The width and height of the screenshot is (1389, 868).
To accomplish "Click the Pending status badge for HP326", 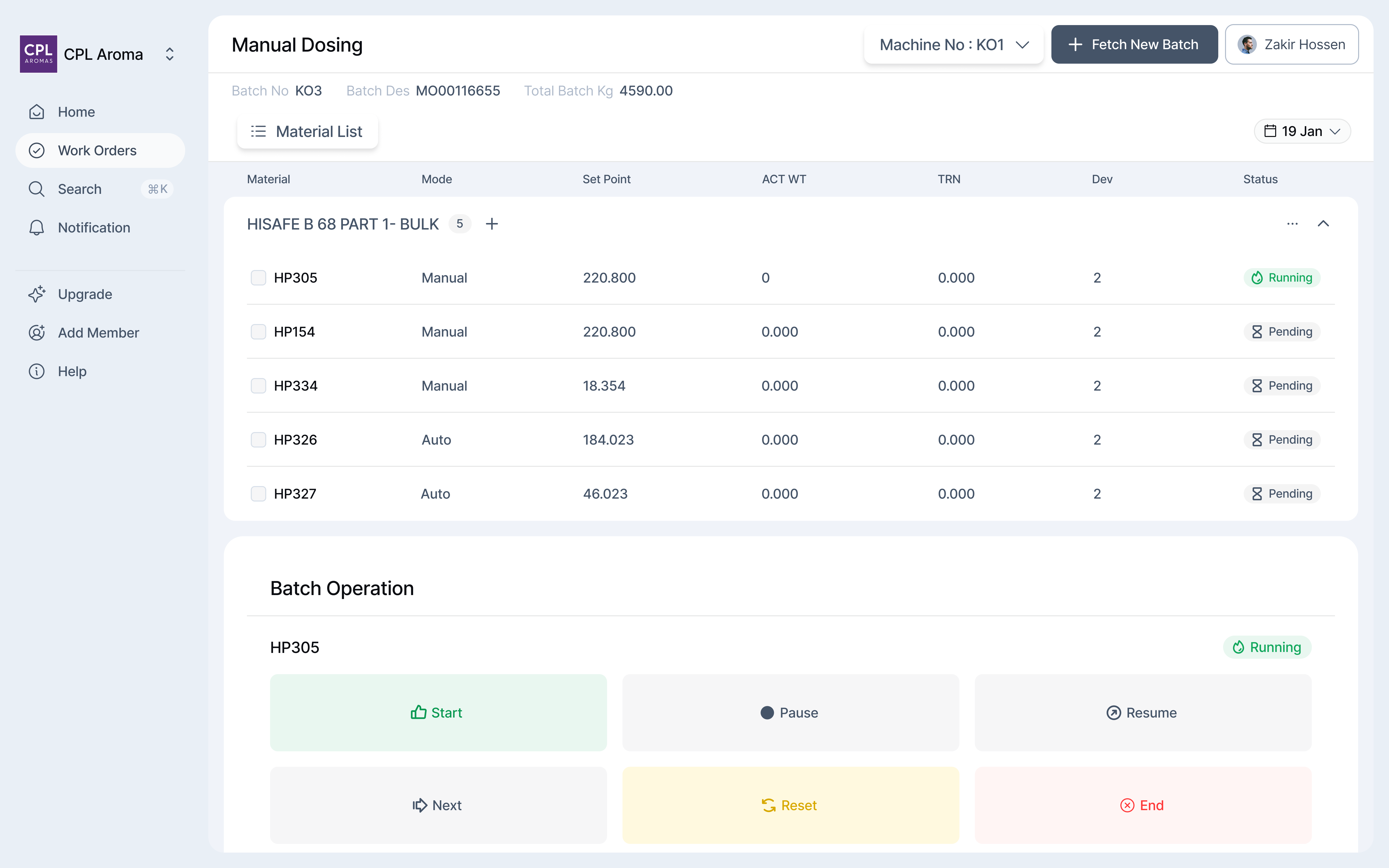I will [1282, 440].
